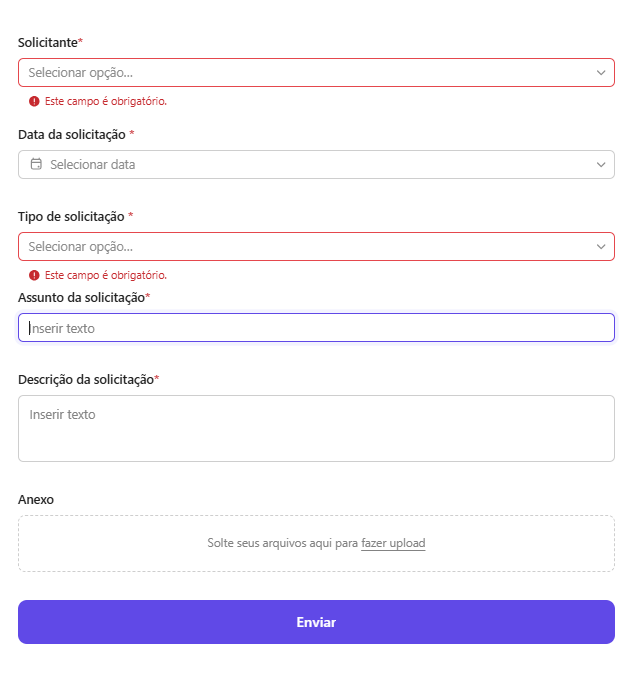Click into the Descrição da solicitação textarea

coord(316,429)
